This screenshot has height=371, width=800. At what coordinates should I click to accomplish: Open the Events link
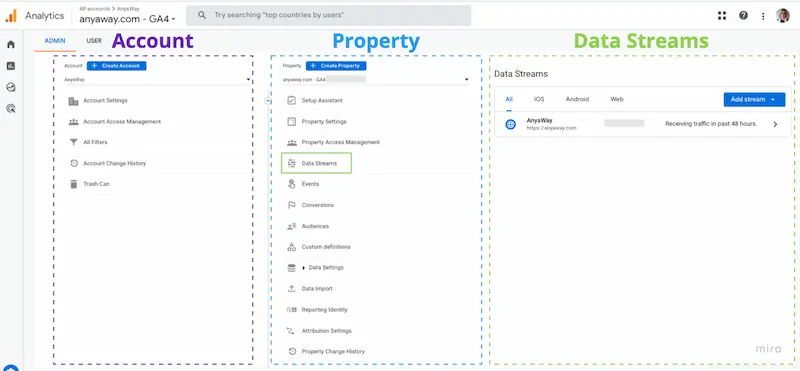coord(310,184)
